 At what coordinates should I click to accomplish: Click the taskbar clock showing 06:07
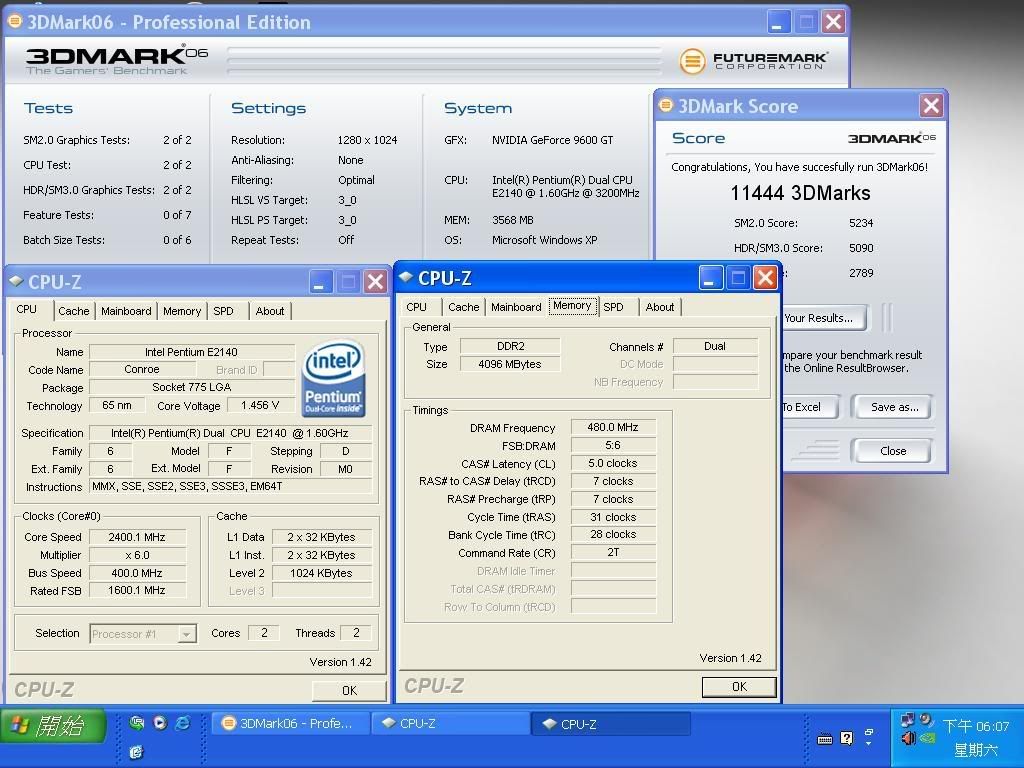[976, 726]
